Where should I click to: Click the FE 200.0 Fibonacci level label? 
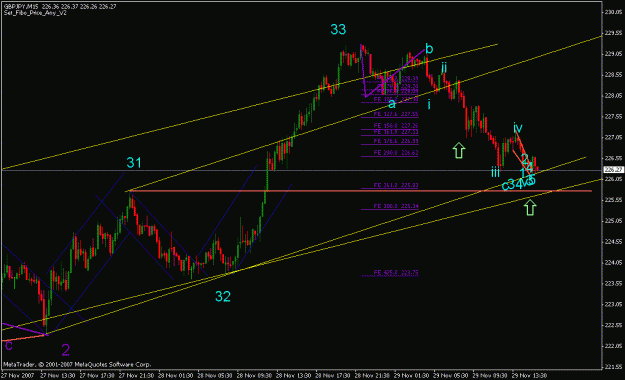(x=396, y=153)
